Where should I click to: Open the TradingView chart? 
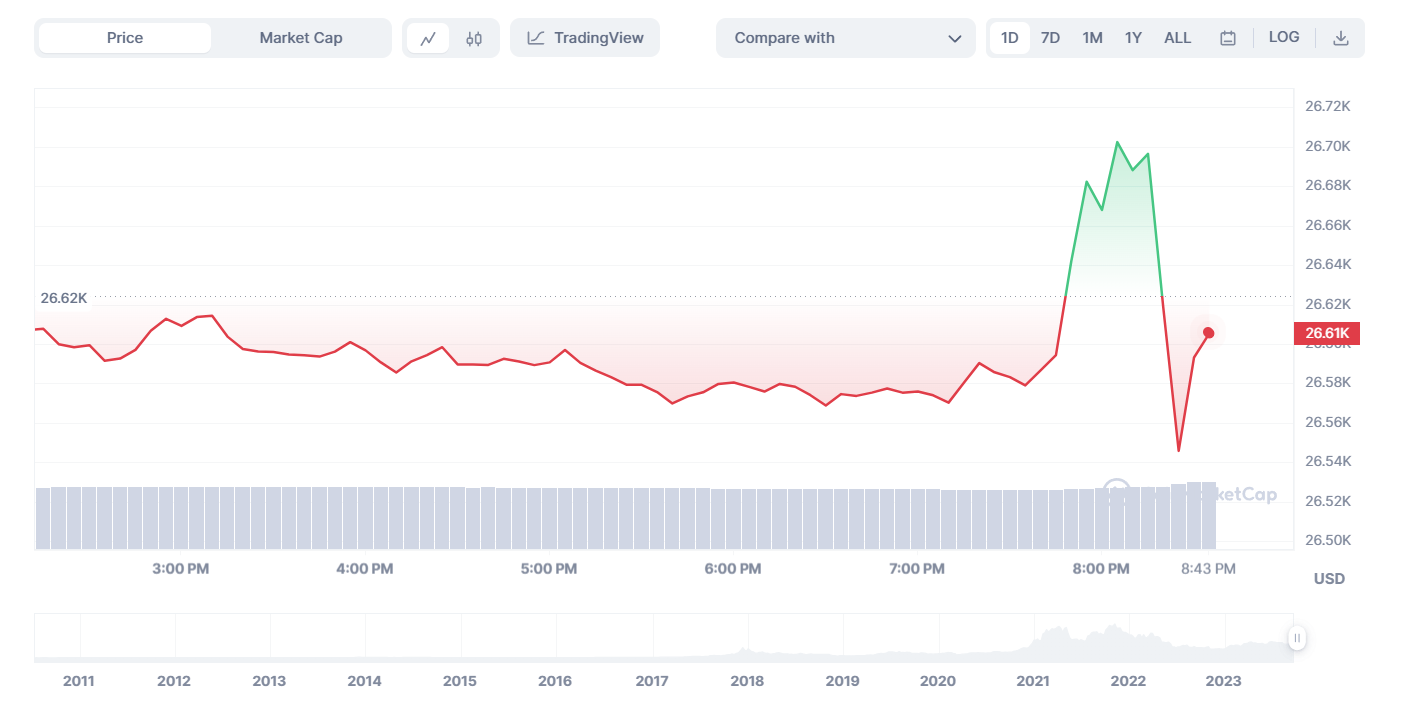coord(584,37)
